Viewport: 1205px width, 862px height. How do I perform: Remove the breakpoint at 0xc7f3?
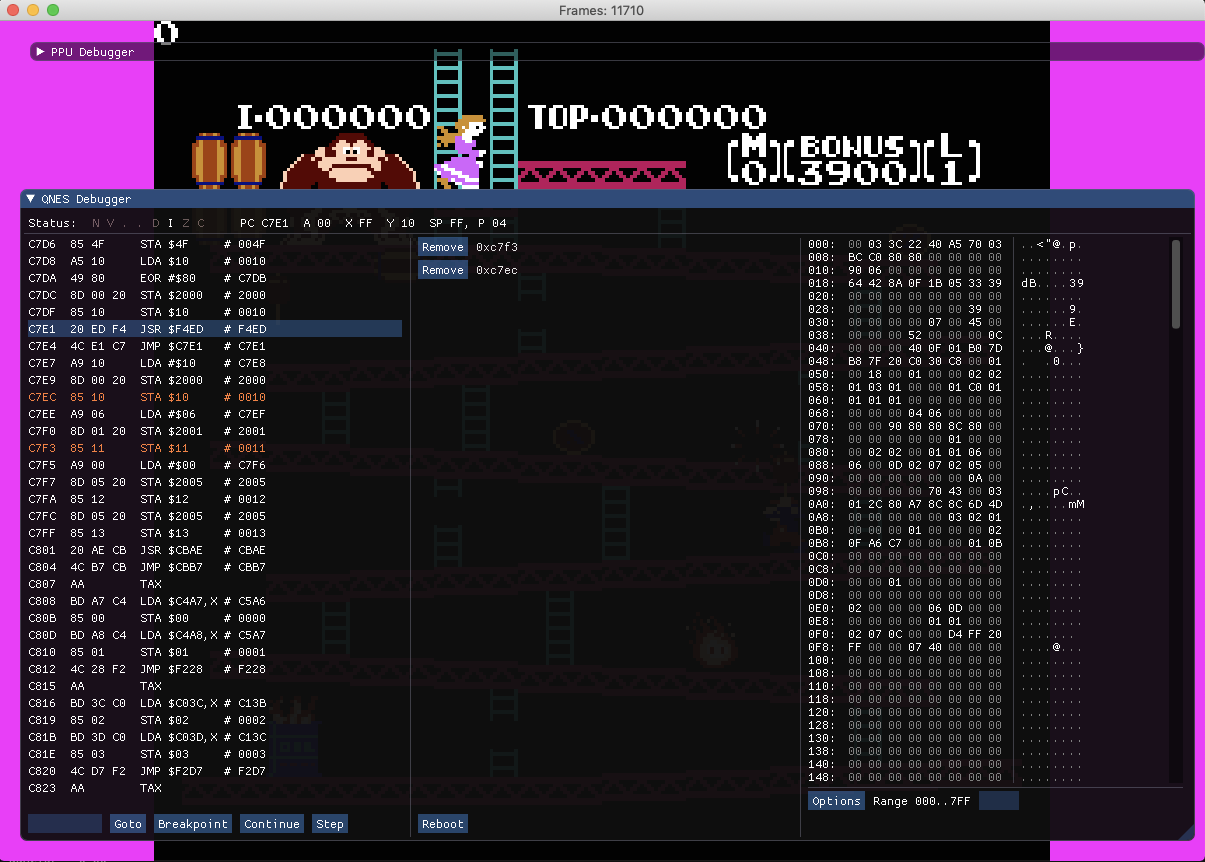point(442,246)
